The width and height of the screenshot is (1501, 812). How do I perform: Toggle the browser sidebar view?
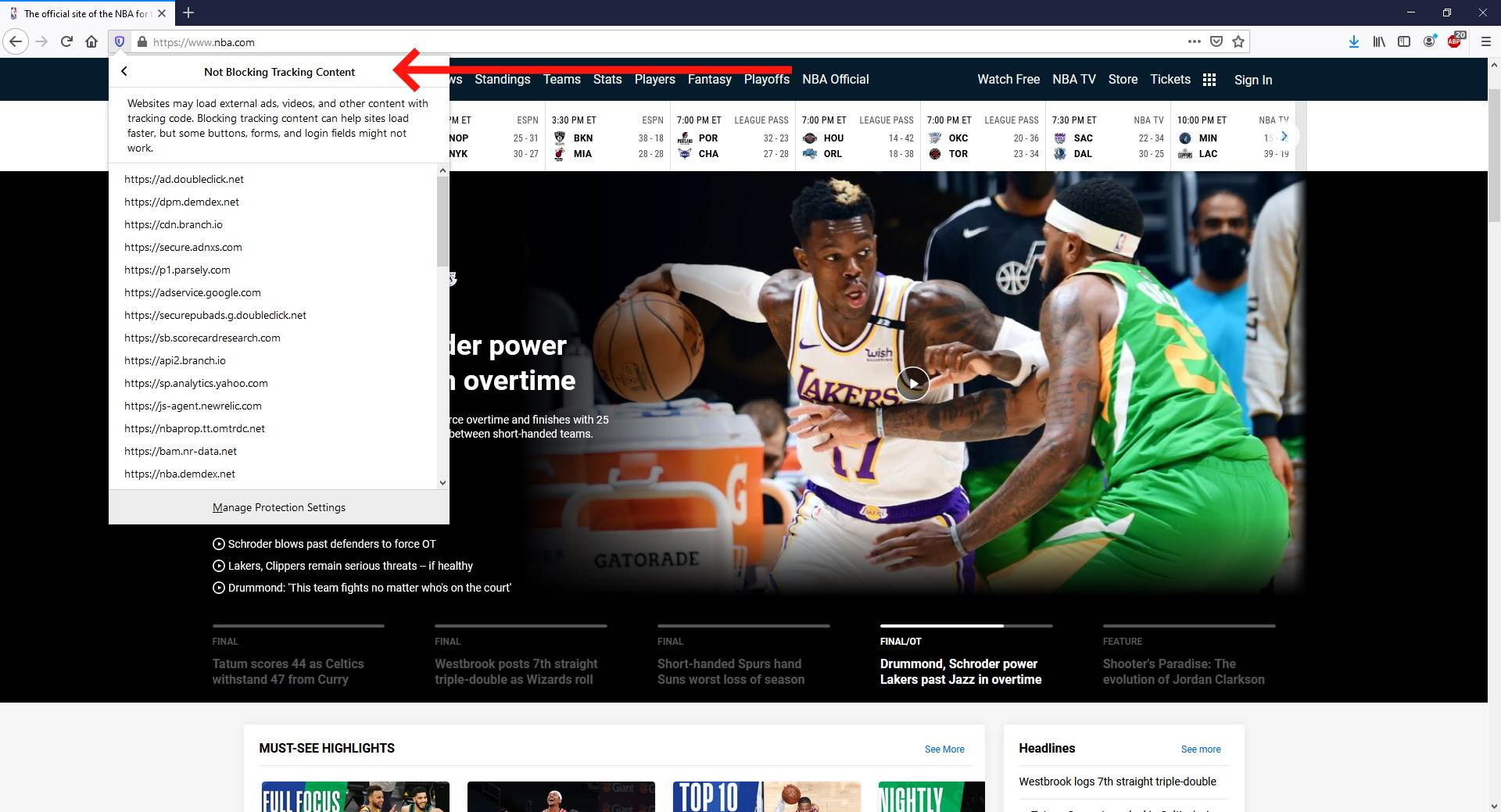(x=1404, y=41)
